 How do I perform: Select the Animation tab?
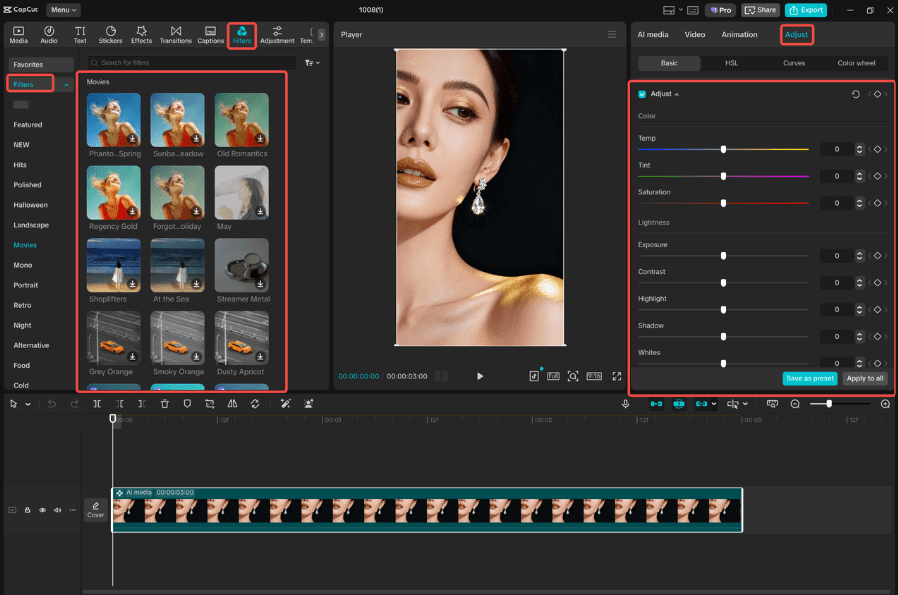[x=739, y=35]
